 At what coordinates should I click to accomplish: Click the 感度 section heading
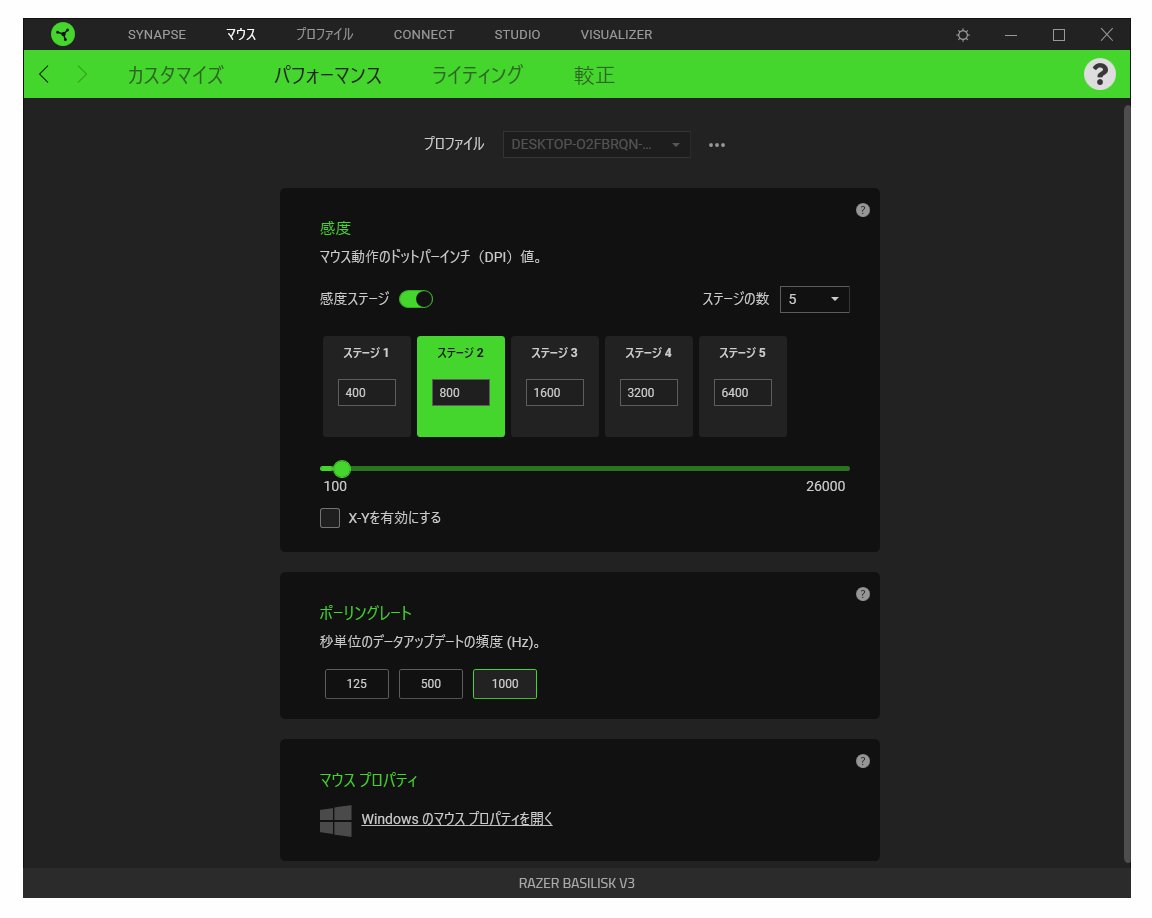(x=335, y=228)
